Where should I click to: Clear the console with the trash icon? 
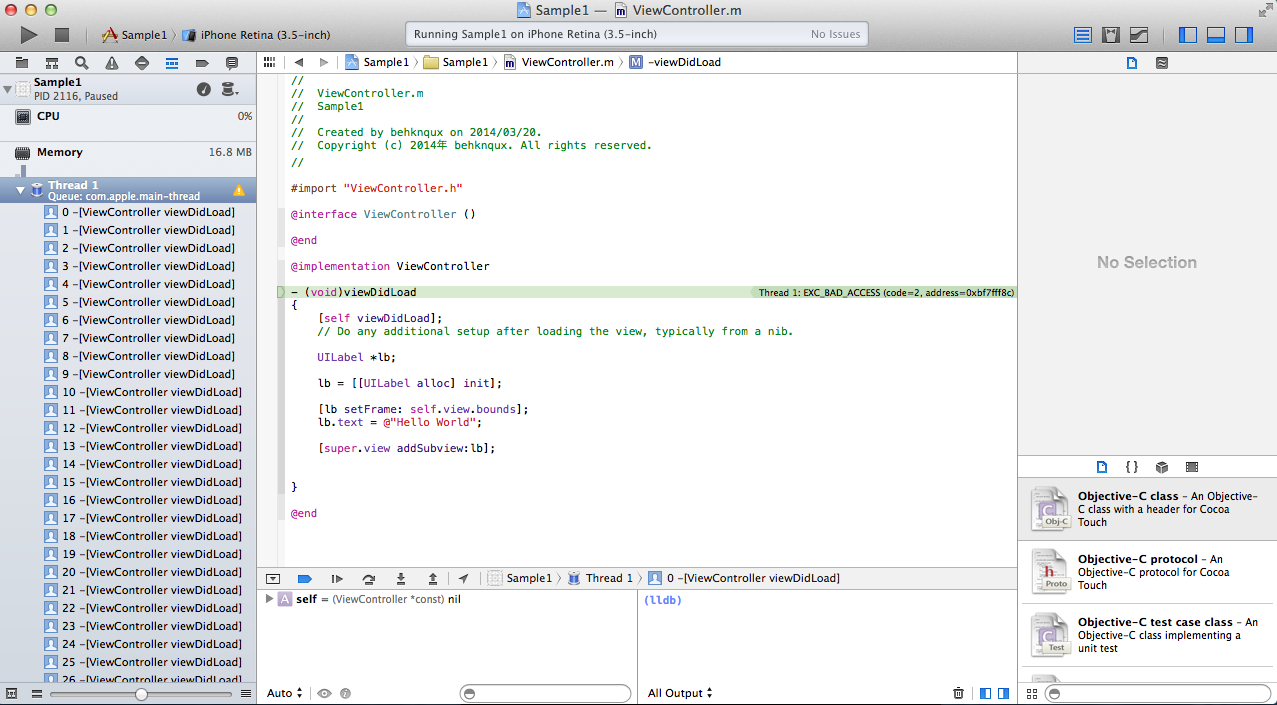tap(958, 693)
